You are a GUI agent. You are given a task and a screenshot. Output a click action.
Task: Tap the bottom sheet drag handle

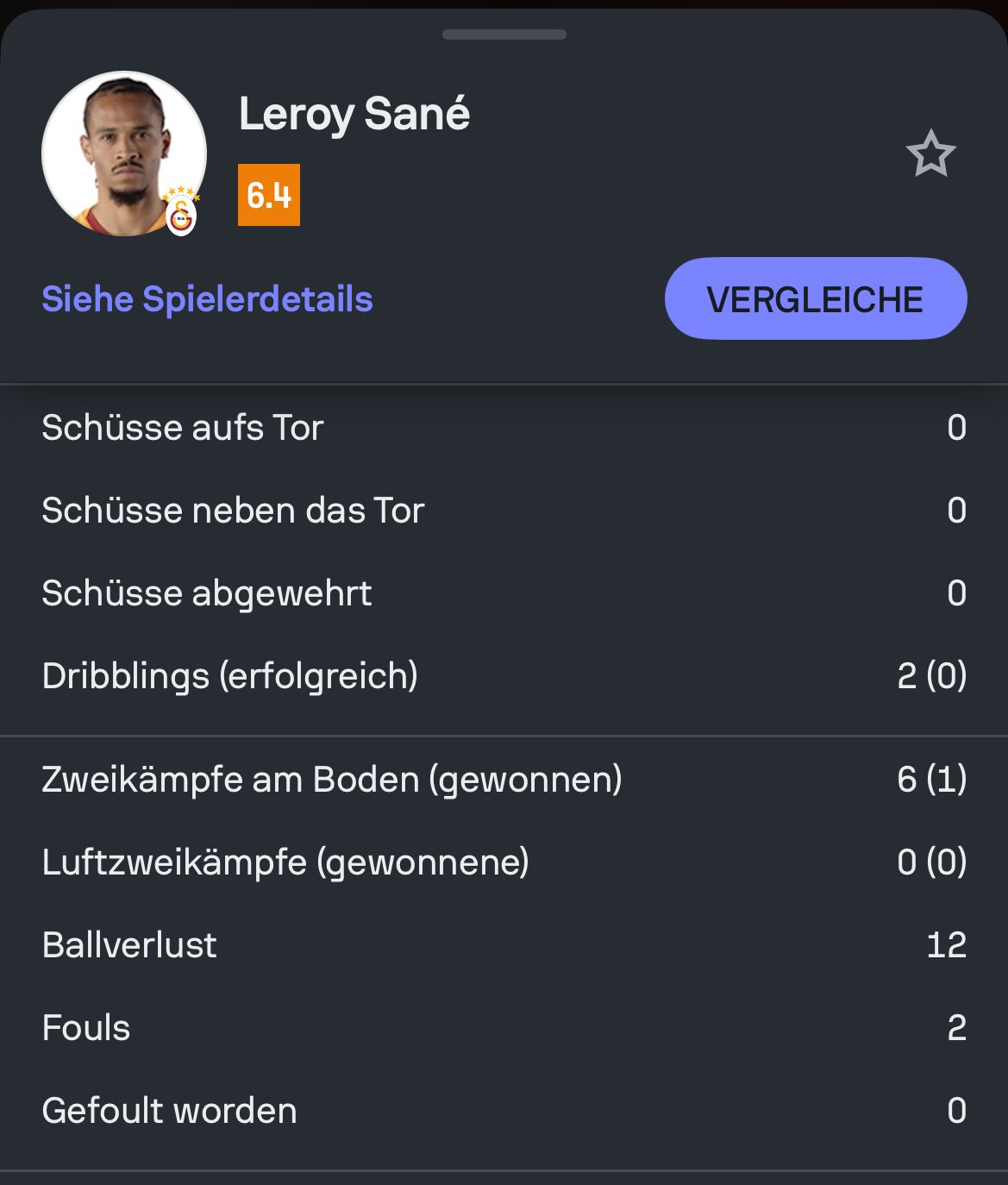[x=504, y=34]
